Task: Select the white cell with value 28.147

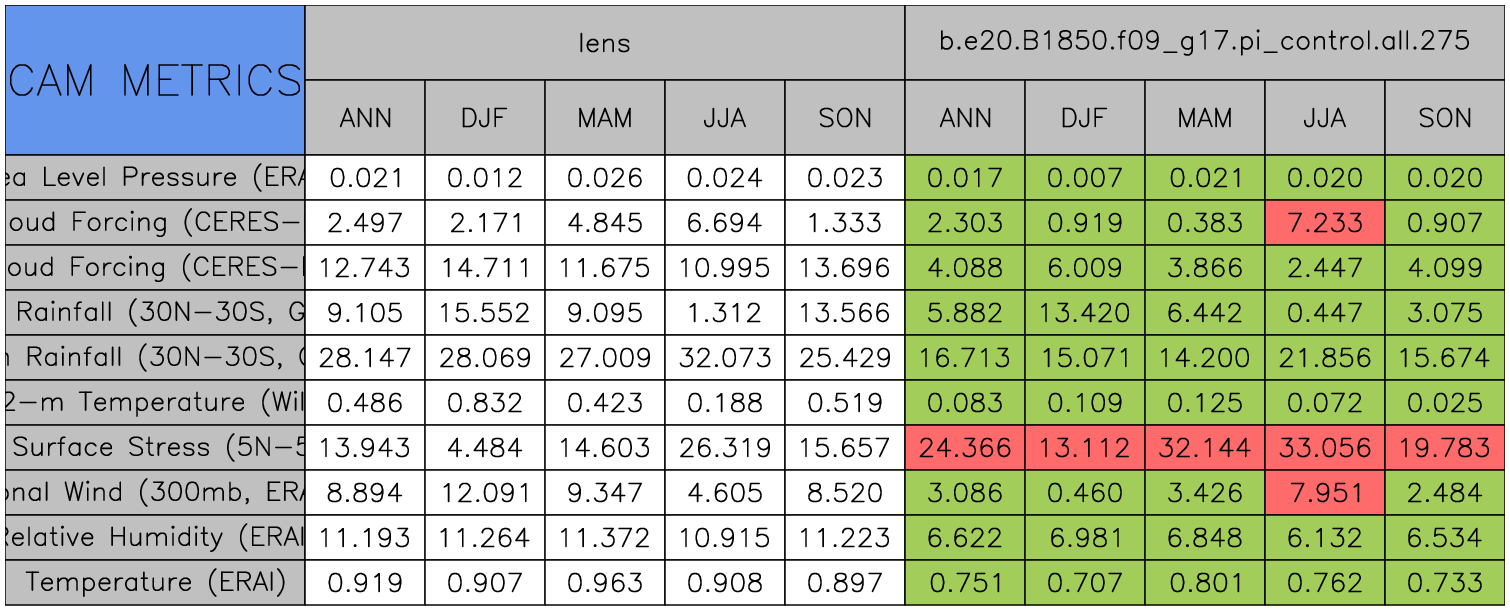Action: (365, 357)
